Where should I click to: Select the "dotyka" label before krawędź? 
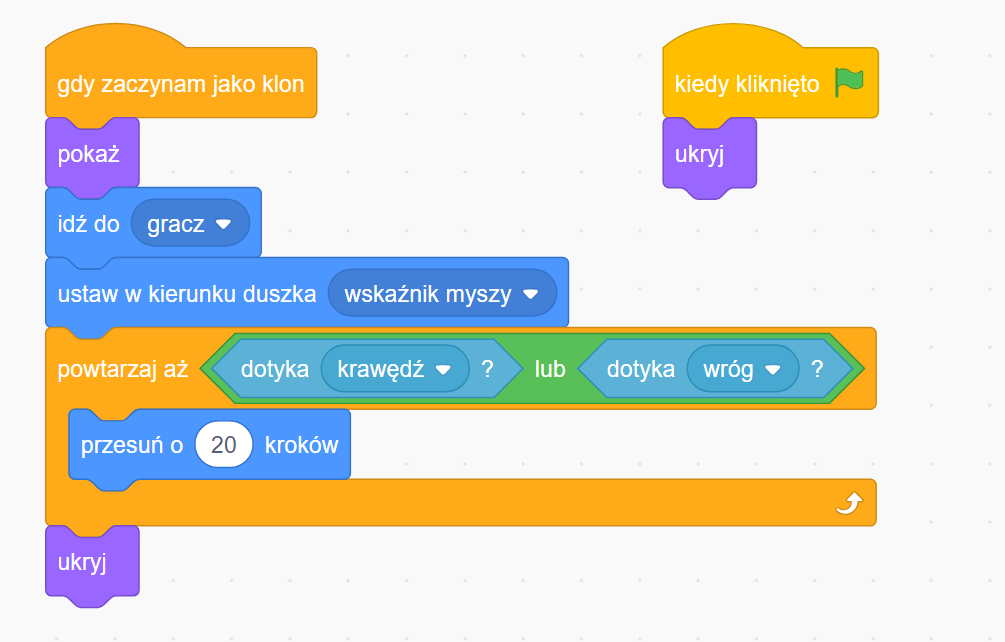click(274, 369)
